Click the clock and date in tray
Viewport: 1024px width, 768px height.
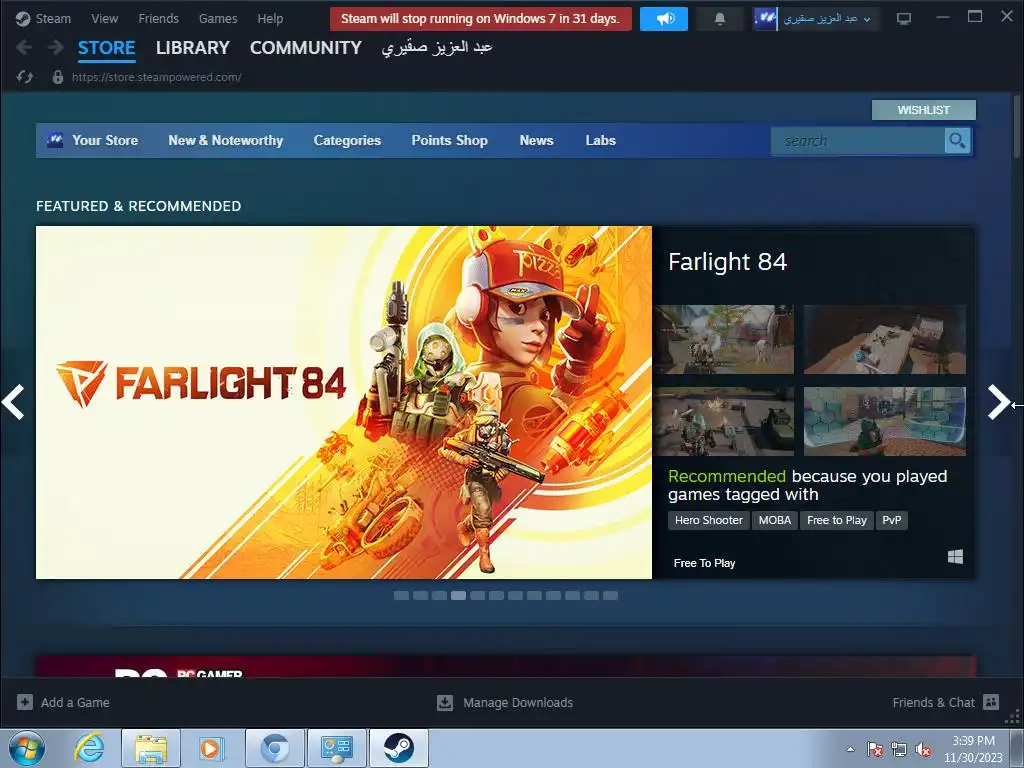[x=973, y=749]
